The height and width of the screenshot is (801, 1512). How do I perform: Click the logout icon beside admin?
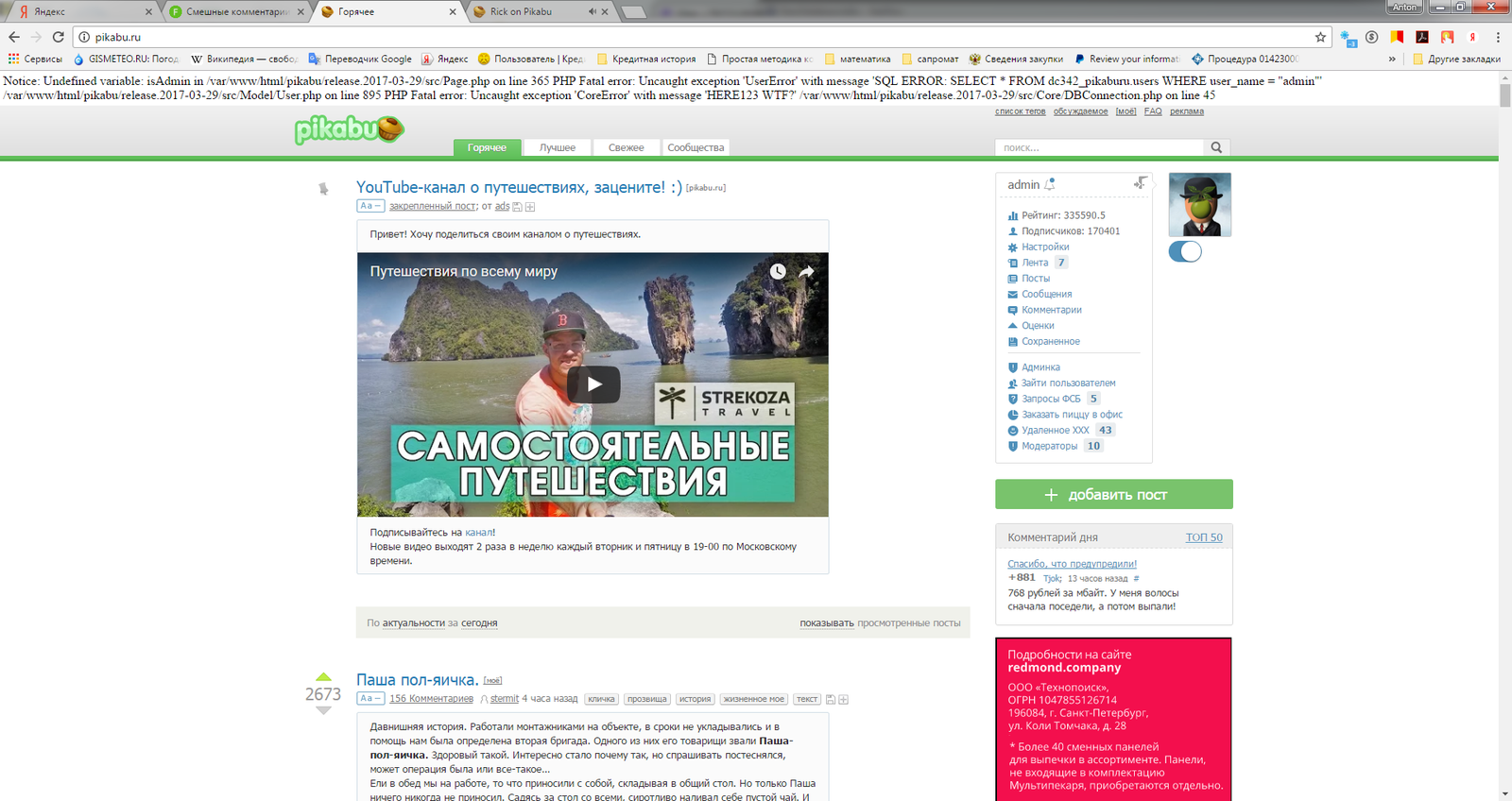1141,183
